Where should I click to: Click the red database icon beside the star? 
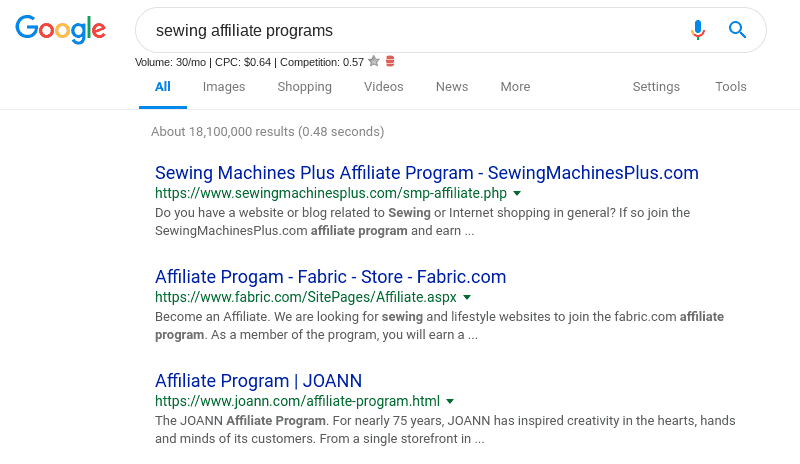pos(390,61)
